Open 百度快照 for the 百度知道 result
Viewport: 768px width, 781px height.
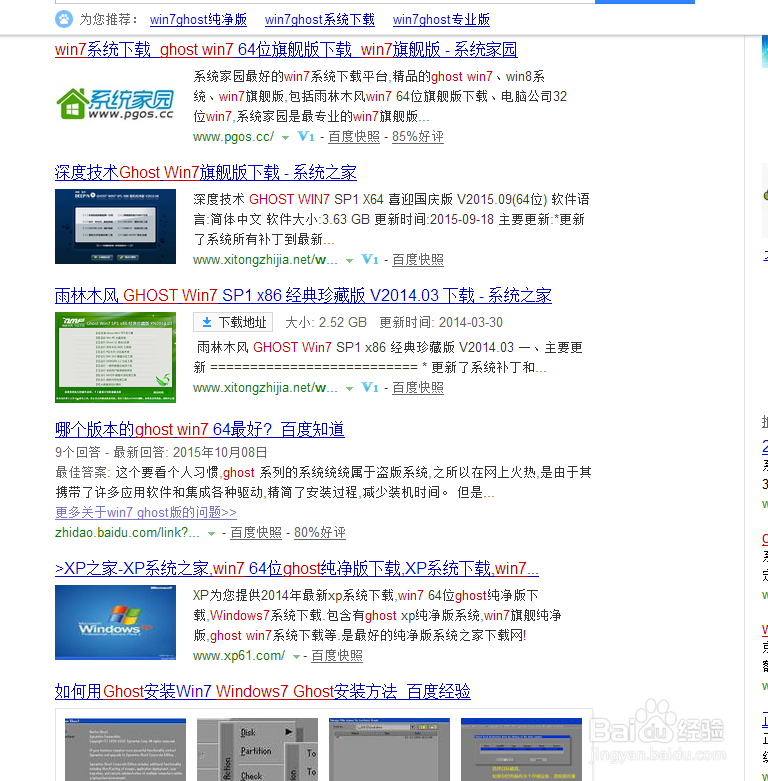click(256, 532)
